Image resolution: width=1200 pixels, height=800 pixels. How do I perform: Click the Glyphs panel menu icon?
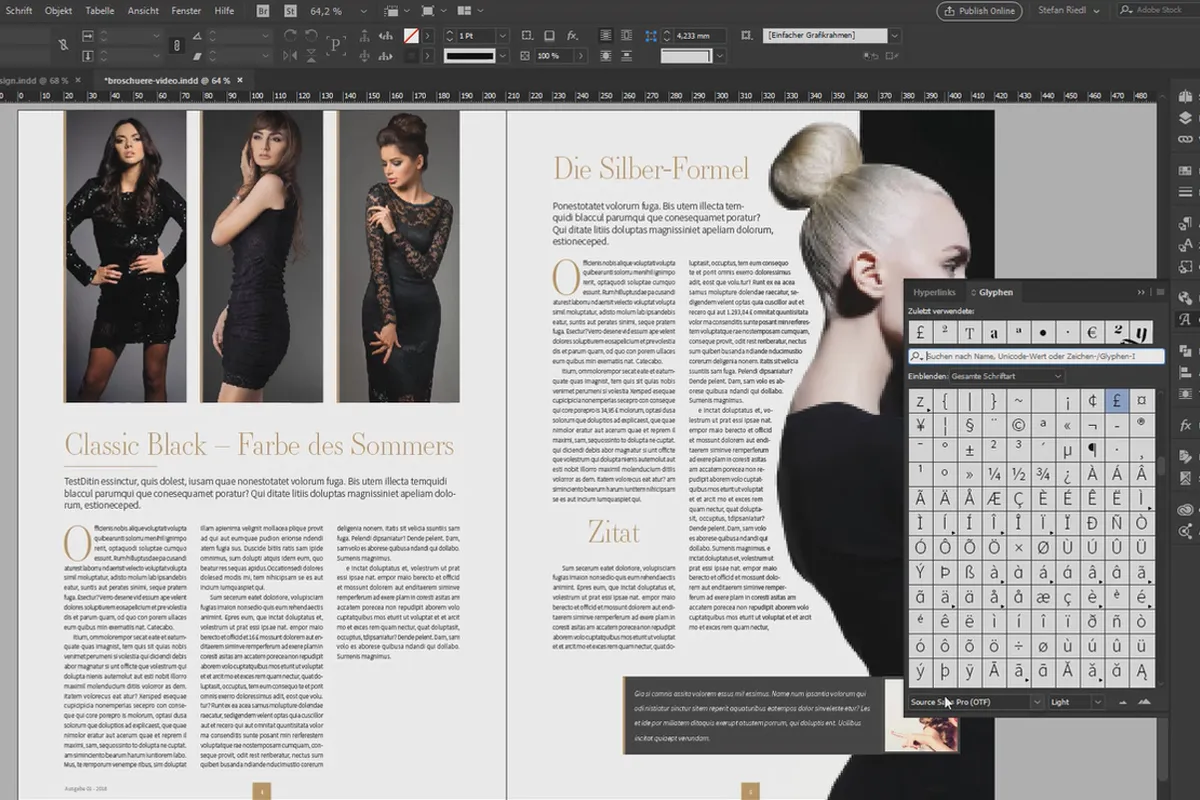tap(1160, 292)
